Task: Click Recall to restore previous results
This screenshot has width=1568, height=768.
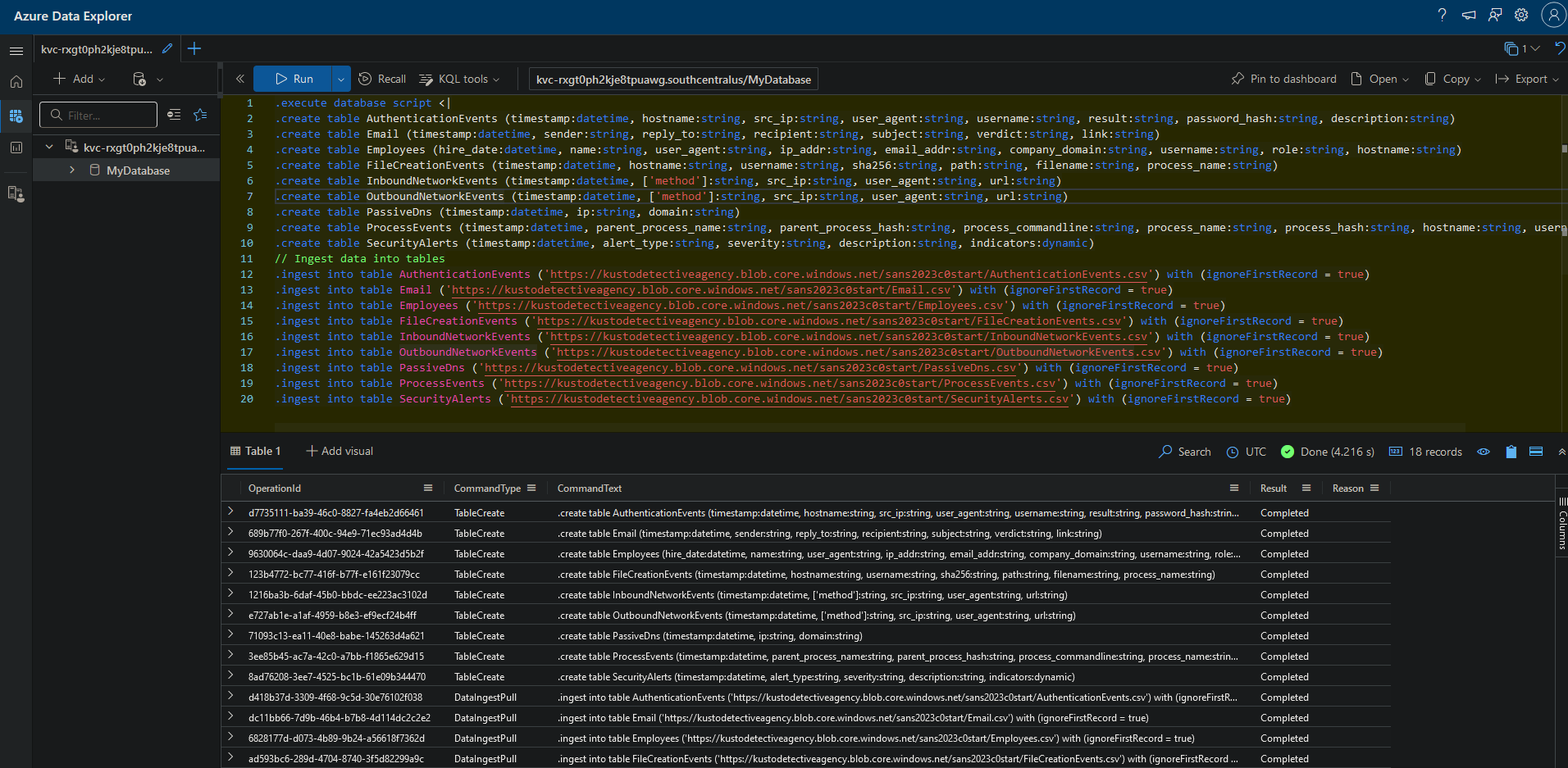Action: pyautogui.click(x=382, y=79)
